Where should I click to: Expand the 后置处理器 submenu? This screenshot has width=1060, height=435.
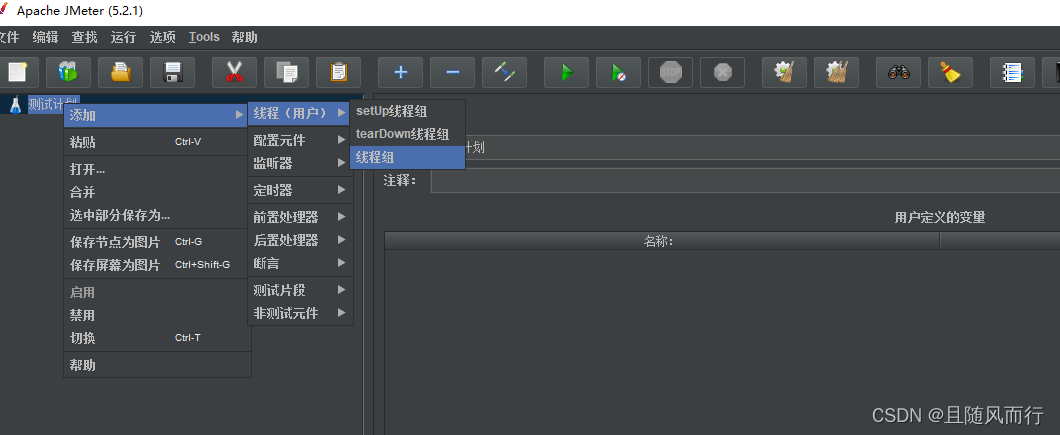pyautogui.click(x=299, y=239)
